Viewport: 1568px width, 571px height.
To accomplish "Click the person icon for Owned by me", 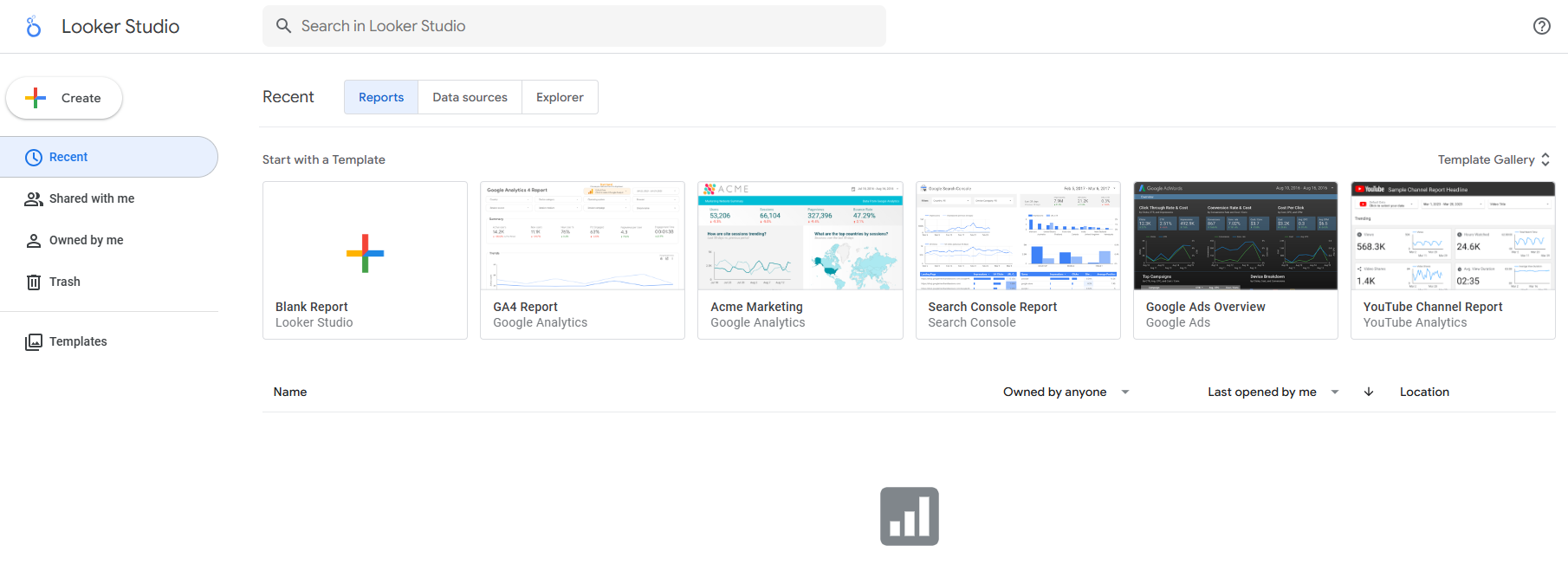I will (x=34, y=240).
